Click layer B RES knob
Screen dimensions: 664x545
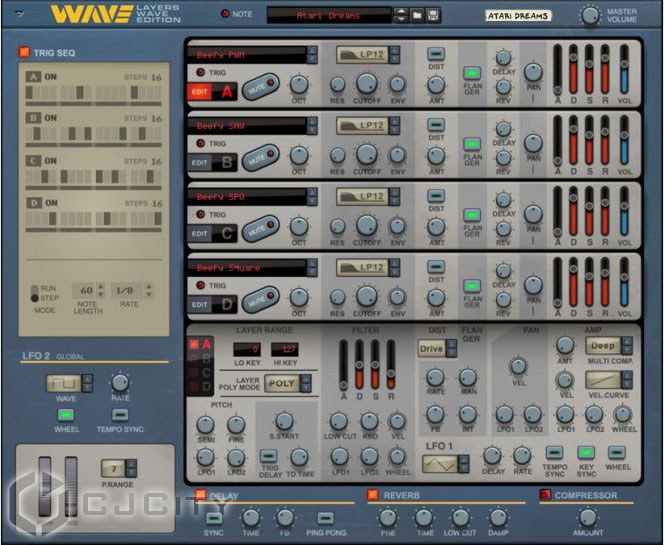[338, 155]
